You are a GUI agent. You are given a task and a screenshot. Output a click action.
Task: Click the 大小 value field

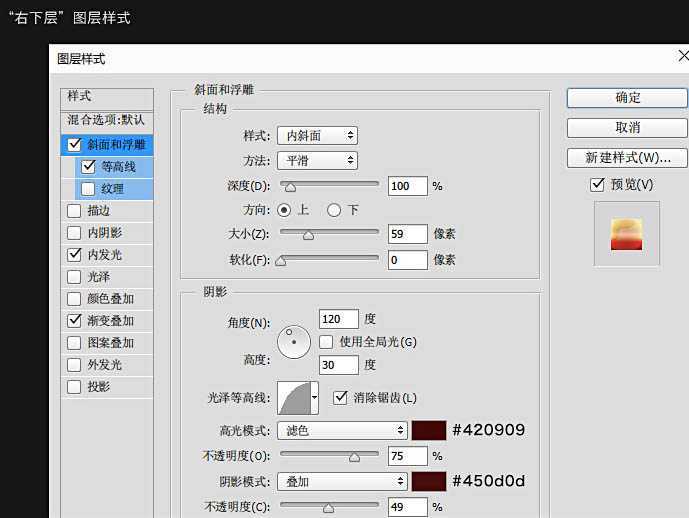click(408, 234)
